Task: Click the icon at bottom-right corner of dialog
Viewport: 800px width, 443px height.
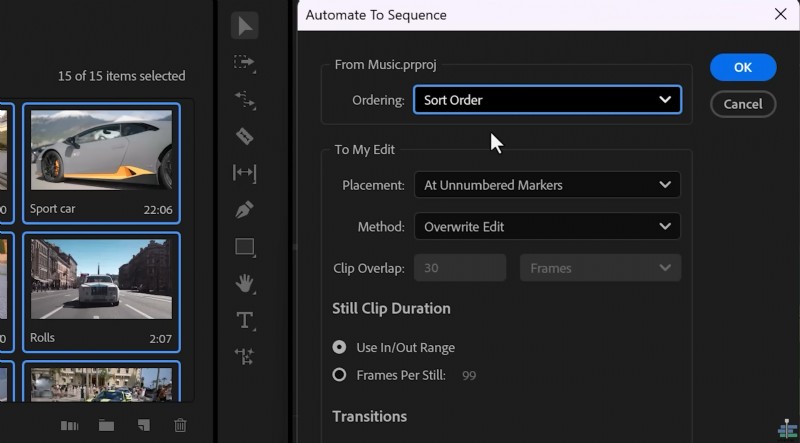Action: click(x=788, y=430)
